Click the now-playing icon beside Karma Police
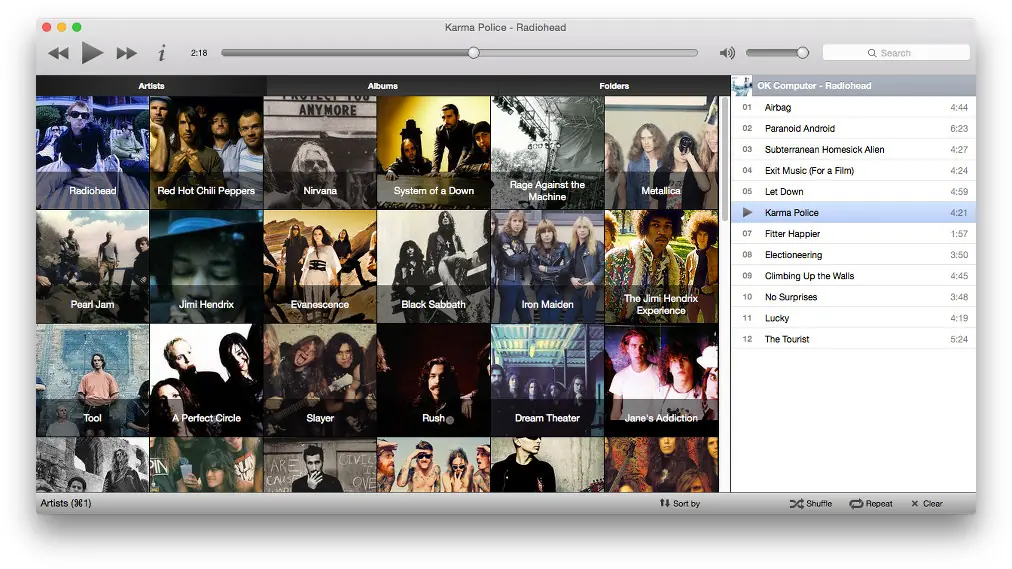Viewport: 1012px width, 569px height. coord(747,212)
